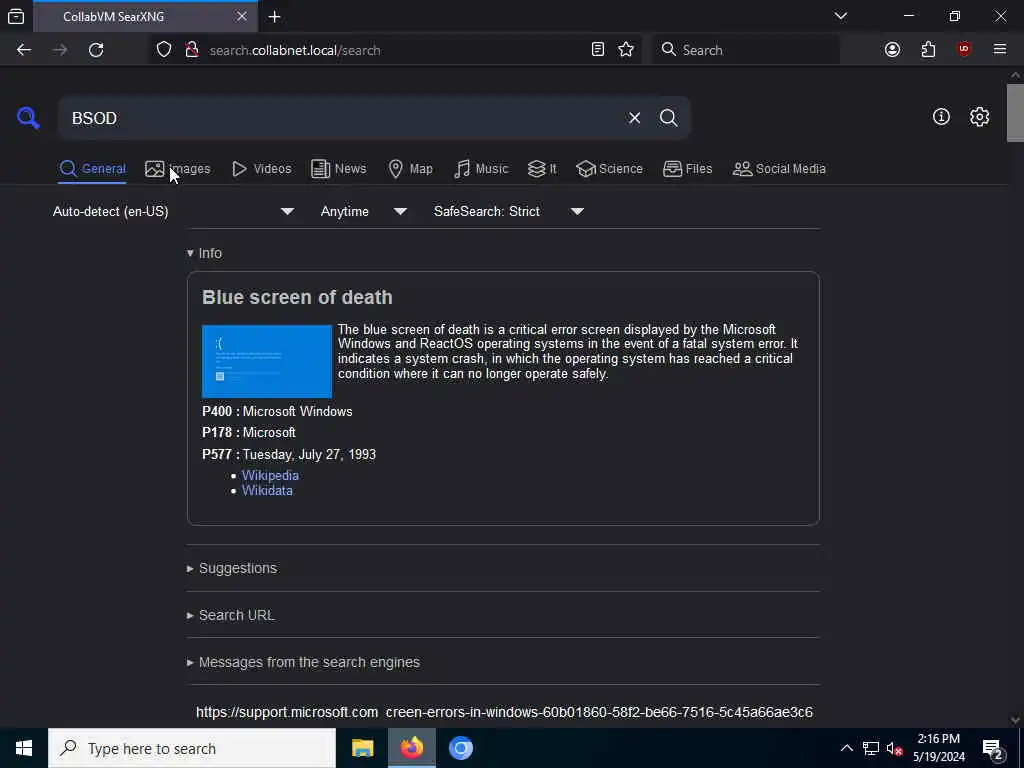Click the text Tuesday, July 27, 1993

pyautogui.click(x=309, y=455)
